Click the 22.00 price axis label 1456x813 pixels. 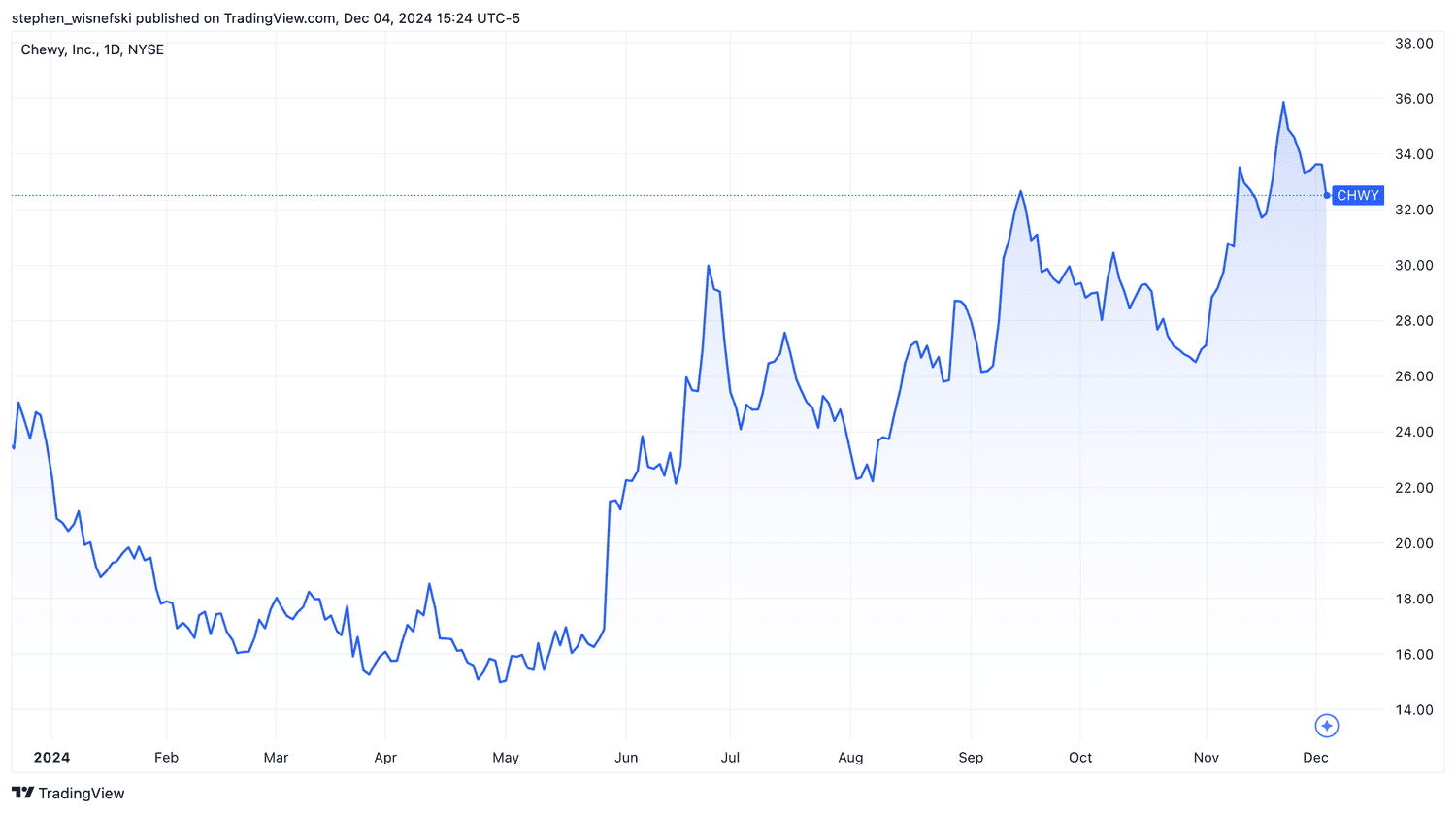click(1414, 487)
